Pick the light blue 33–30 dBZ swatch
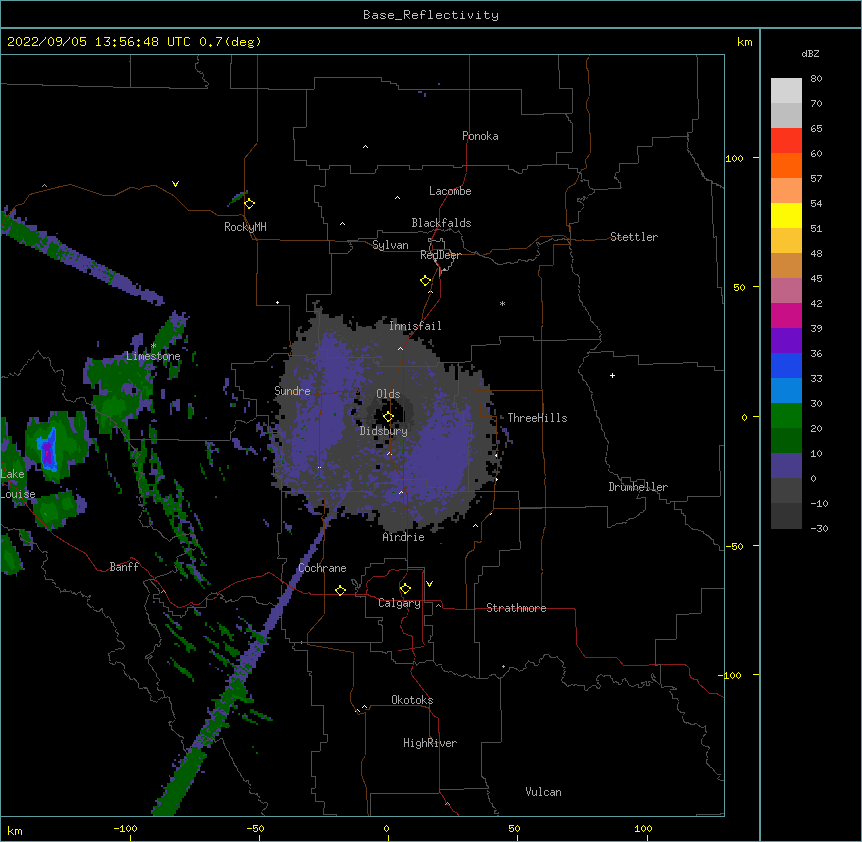Image resolution: width=862 pixels, height=842 pixels. 786,391
